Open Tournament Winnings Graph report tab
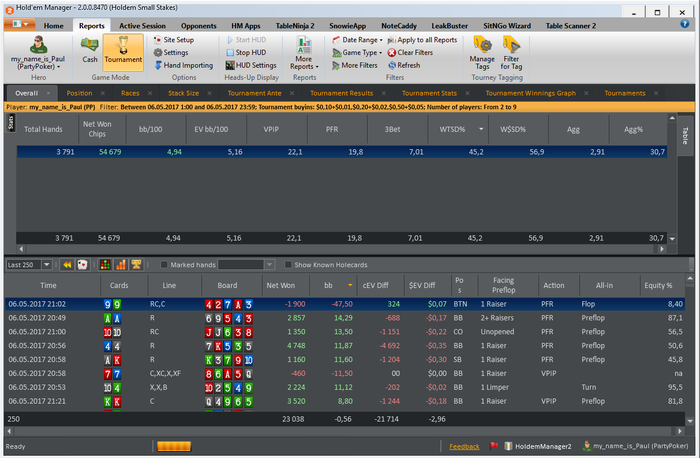 (x=530, y=93)
